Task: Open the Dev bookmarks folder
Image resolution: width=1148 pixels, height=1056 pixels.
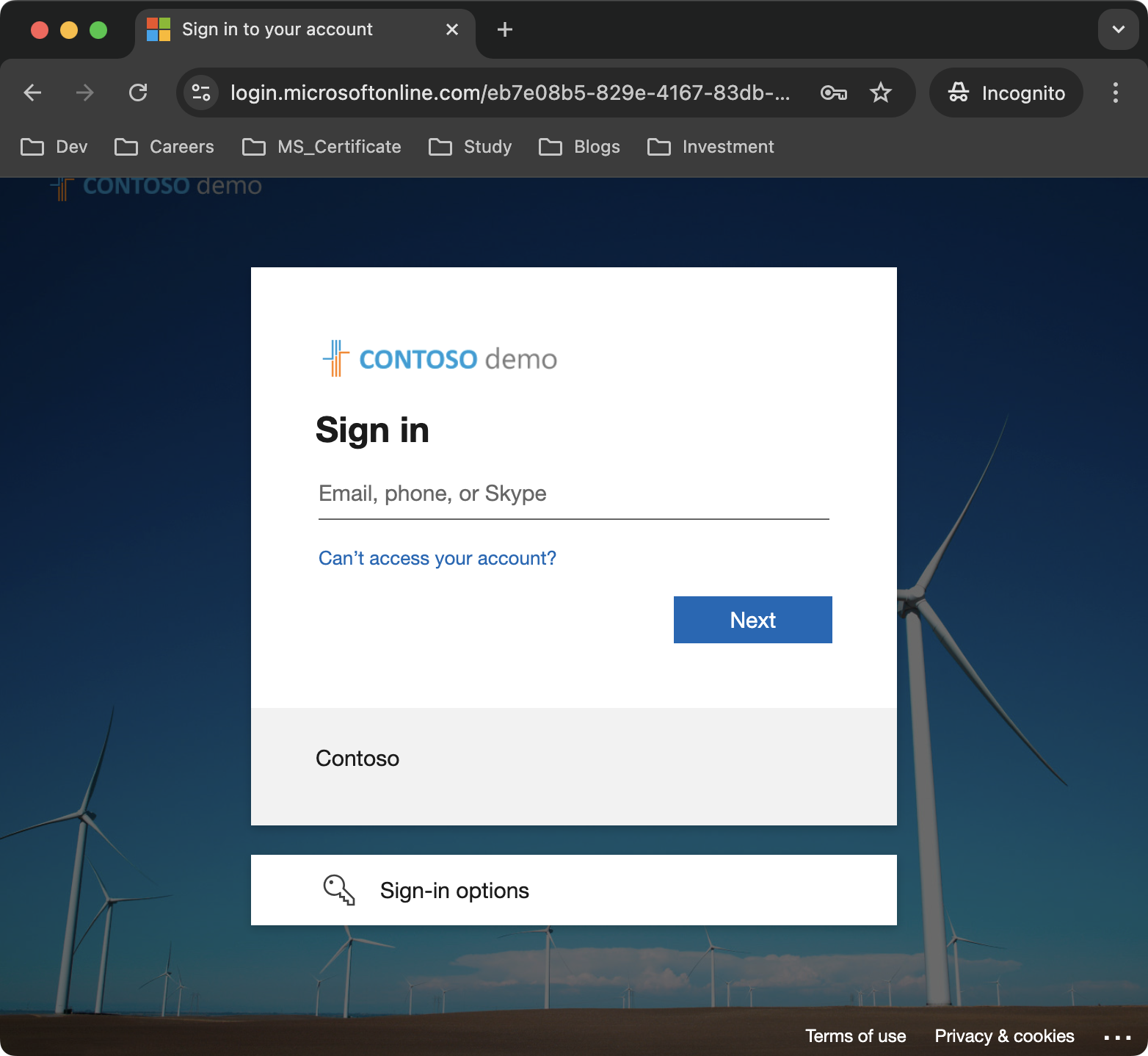Action: tap(54, 147)
